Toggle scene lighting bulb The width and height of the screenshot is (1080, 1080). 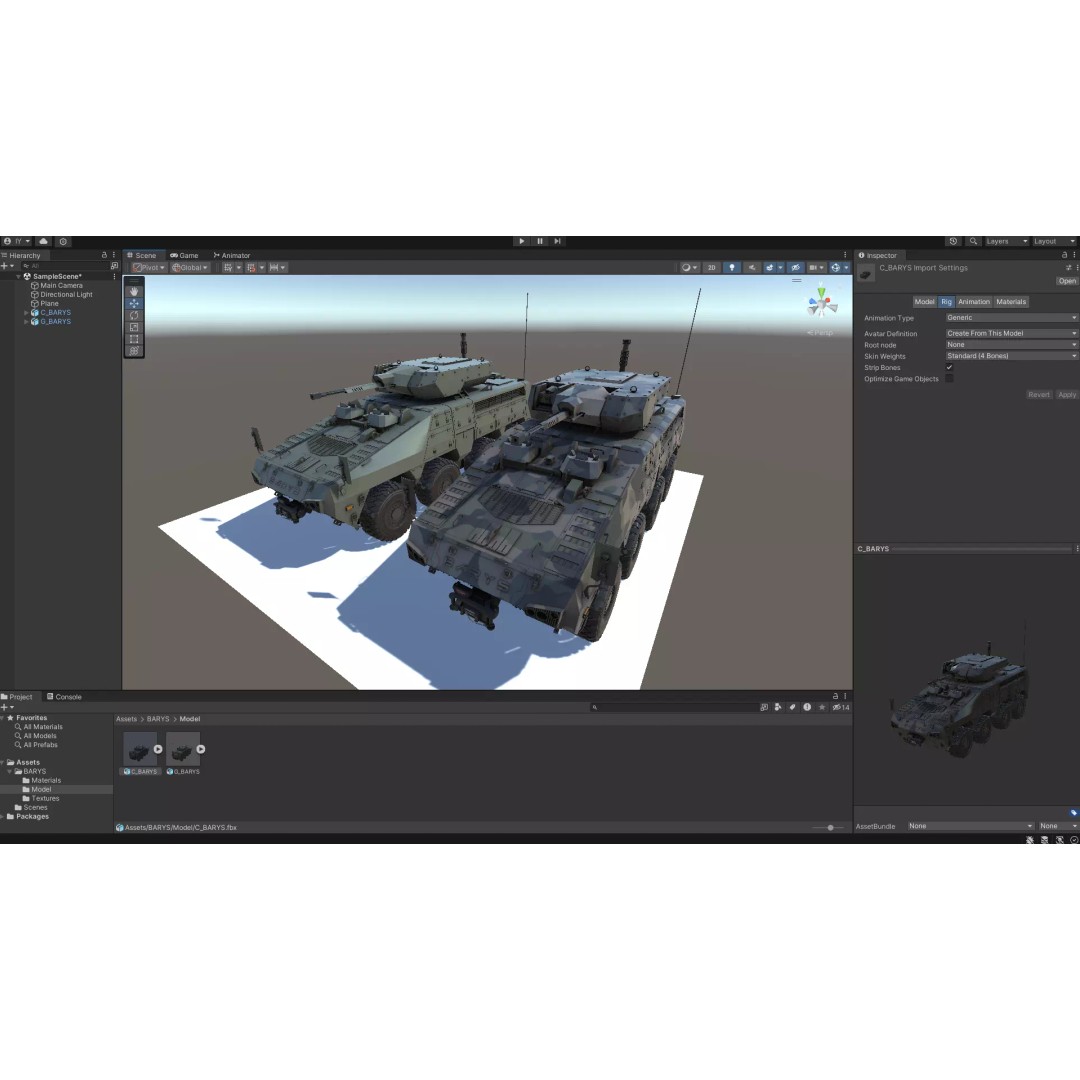click(731, 267)
